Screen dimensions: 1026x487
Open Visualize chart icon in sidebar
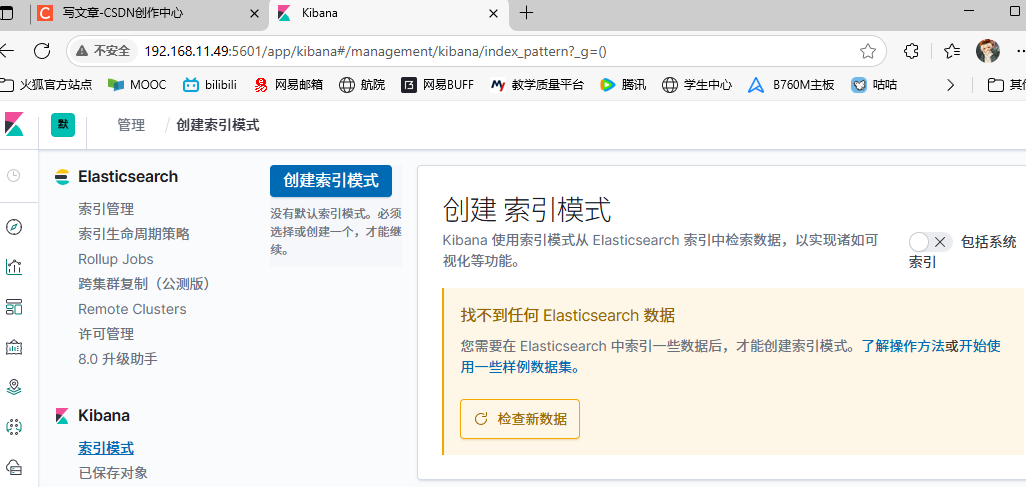(x=14, y=266)
